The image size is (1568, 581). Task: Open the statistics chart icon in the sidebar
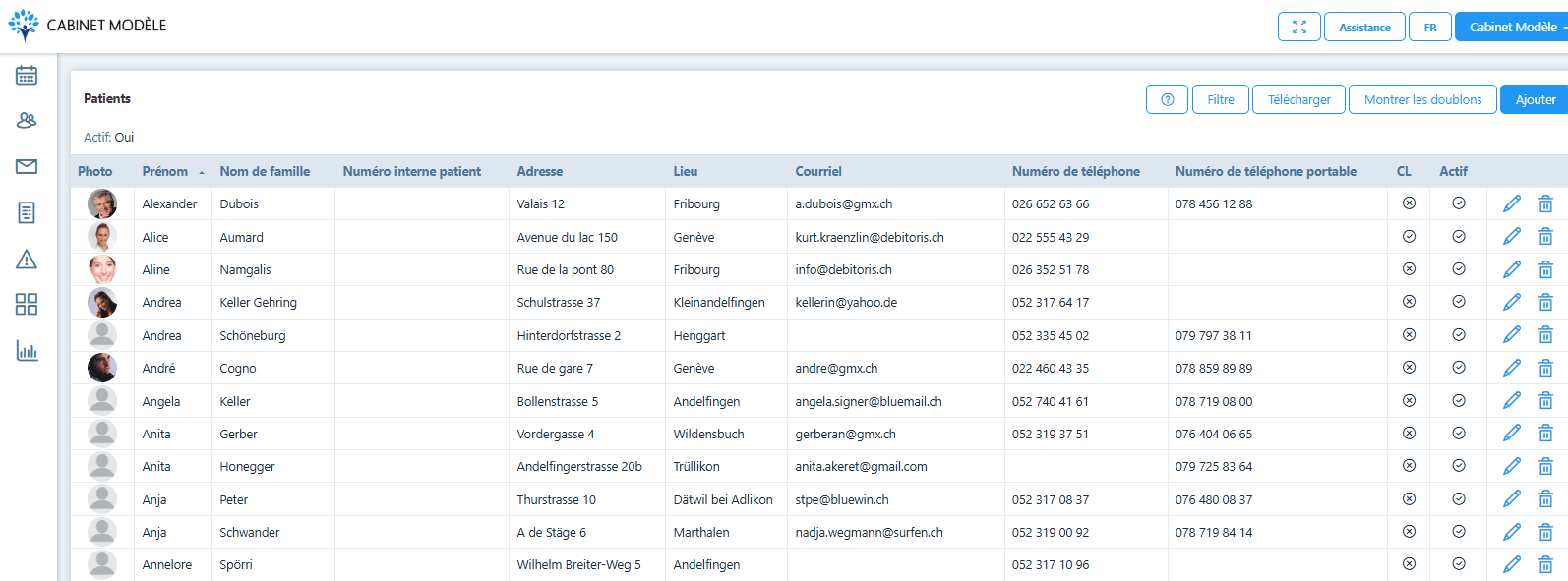pyautogui.click(x=27, y=350)
